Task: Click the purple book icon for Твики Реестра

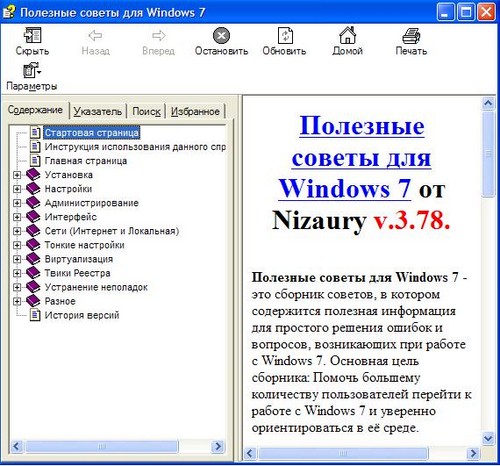Action: pos(33,273)
